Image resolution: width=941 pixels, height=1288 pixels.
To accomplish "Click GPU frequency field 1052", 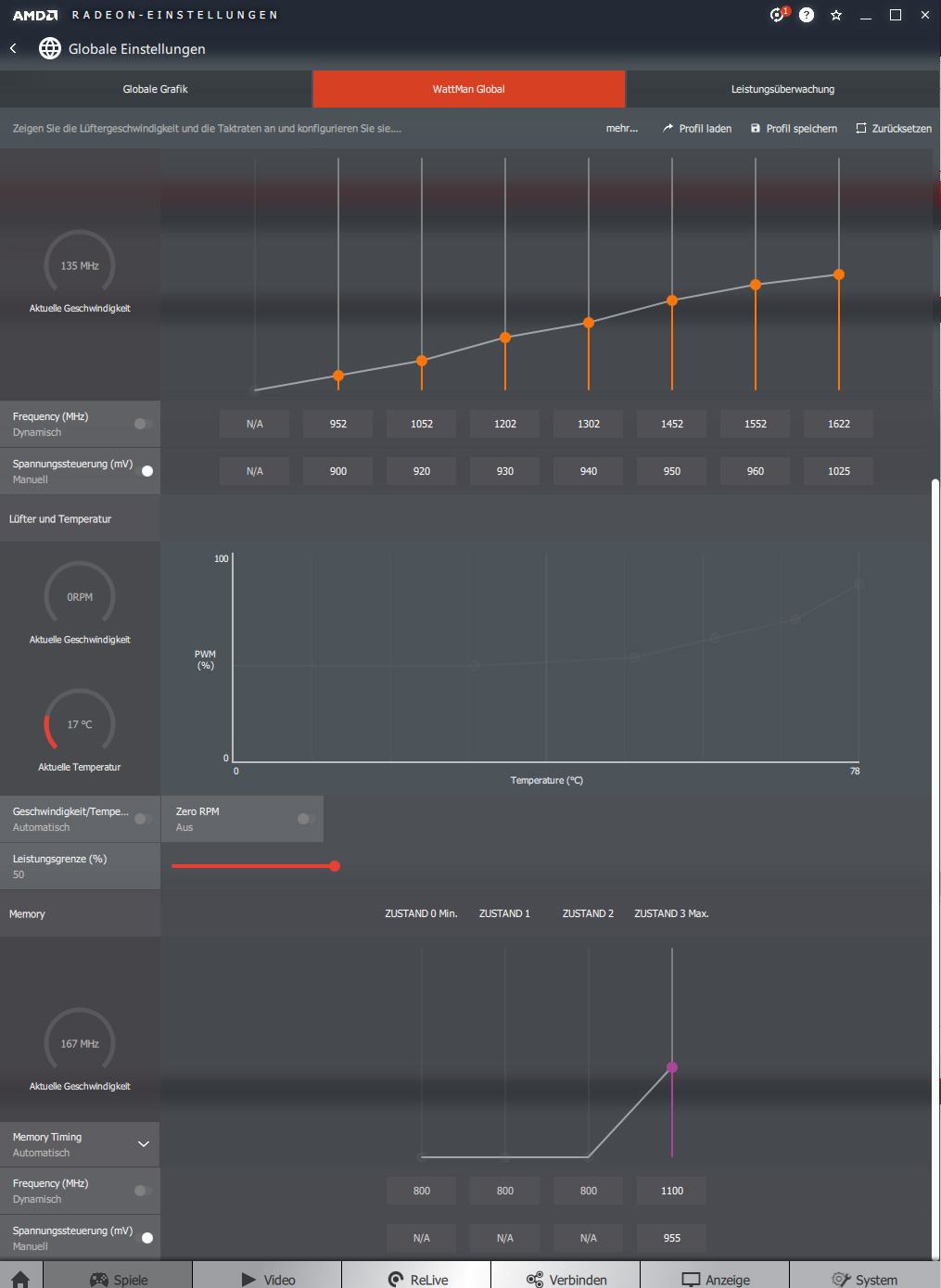I will (x=422, y=424).
